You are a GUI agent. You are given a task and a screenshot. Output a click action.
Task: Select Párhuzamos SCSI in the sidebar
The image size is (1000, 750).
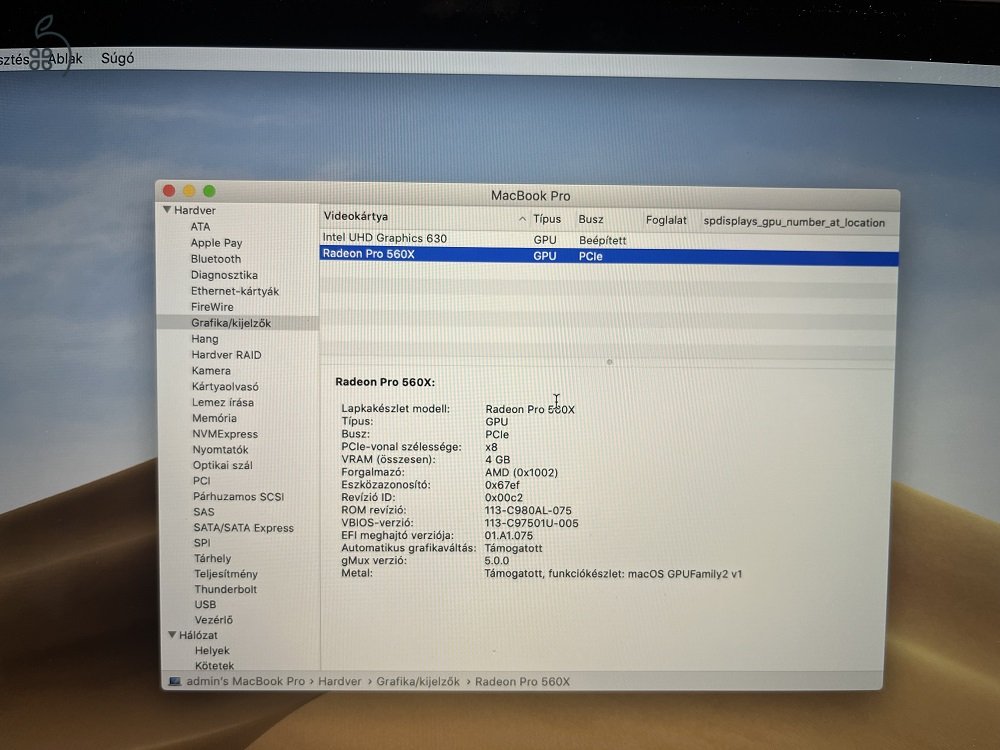(239, 496)
